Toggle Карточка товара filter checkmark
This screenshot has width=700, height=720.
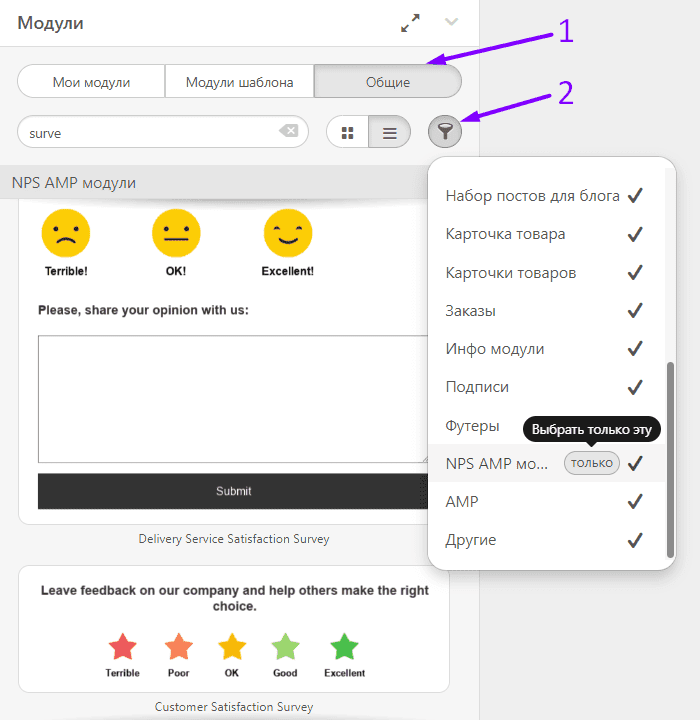click(x=634, y=234)
